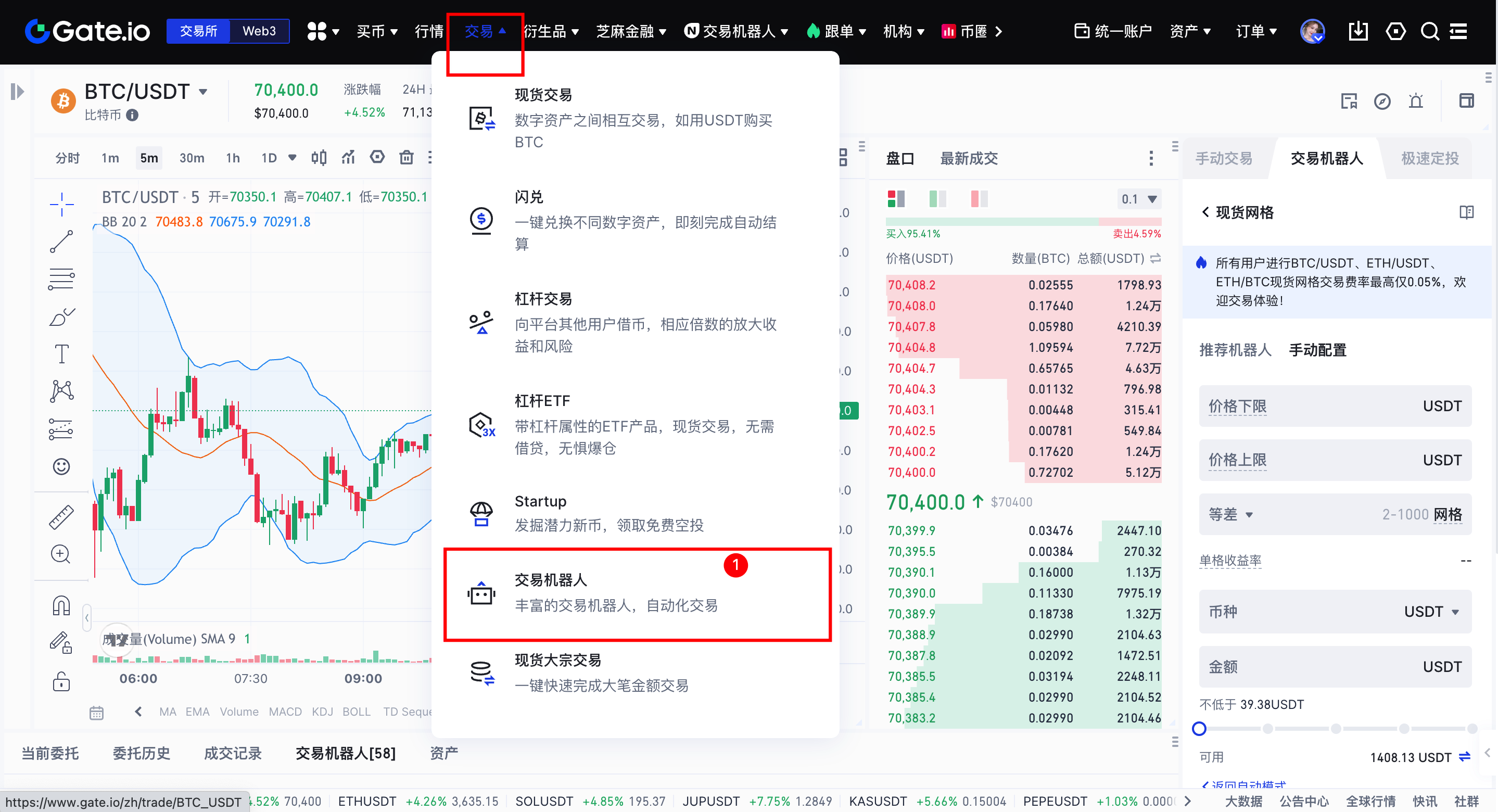
Task: Click the text annotation tool icon
Action: (61, 353)
